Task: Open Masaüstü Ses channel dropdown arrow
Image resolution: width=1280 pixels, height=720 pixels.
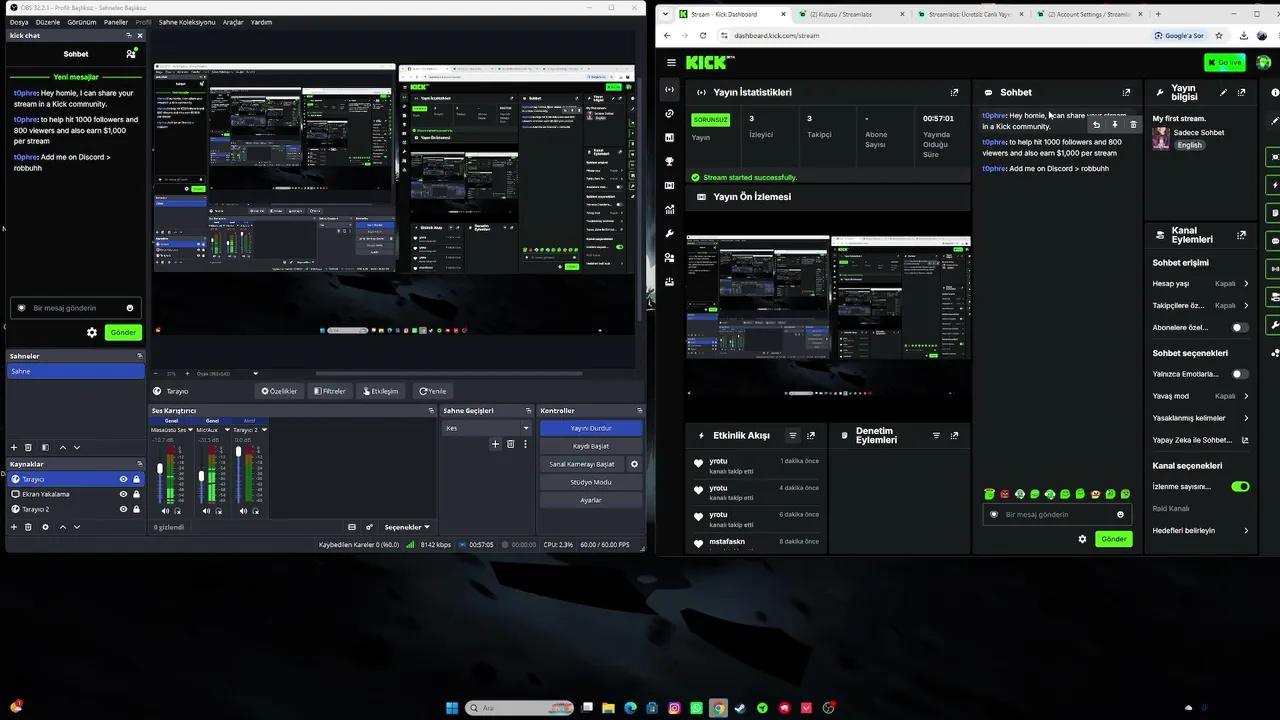Action: click(x=190, y=430)
